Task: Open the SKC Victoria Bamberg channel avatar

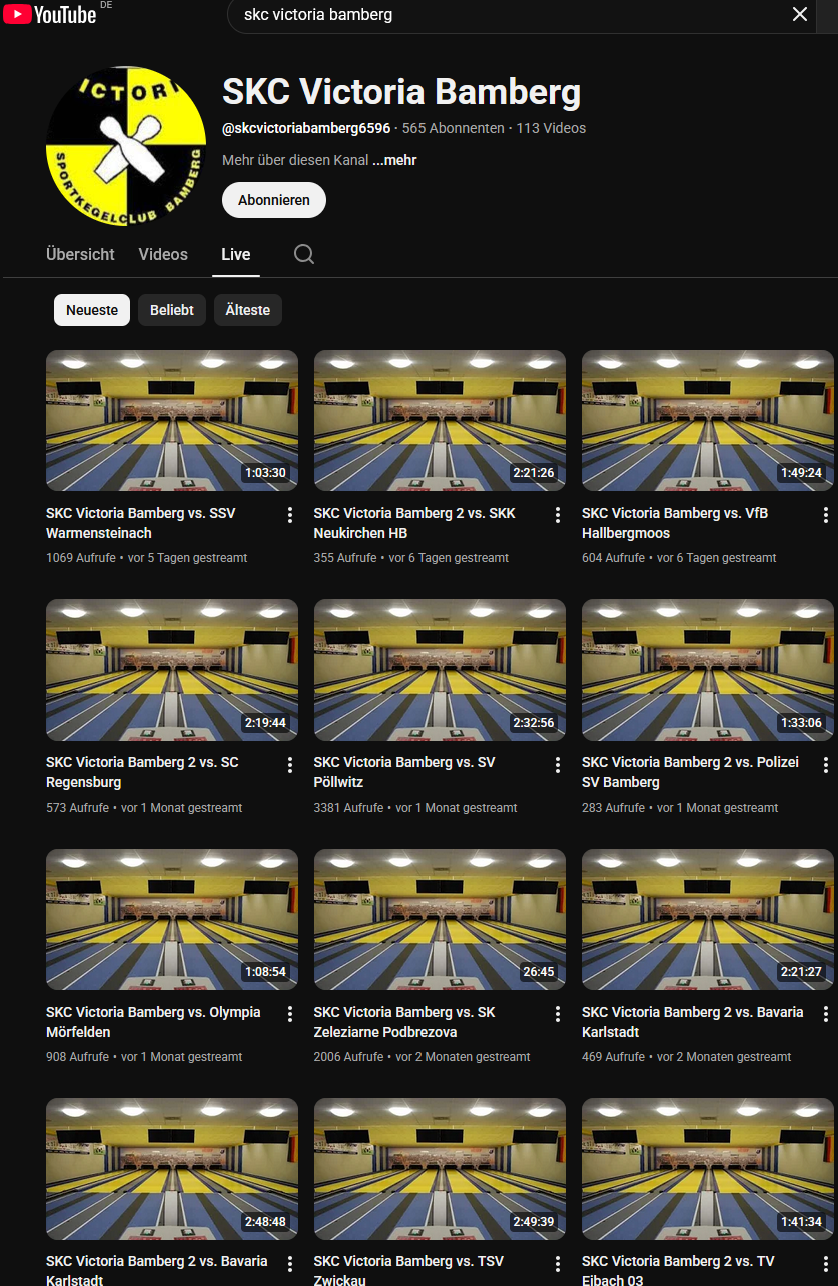Action: tap(125, 146)
